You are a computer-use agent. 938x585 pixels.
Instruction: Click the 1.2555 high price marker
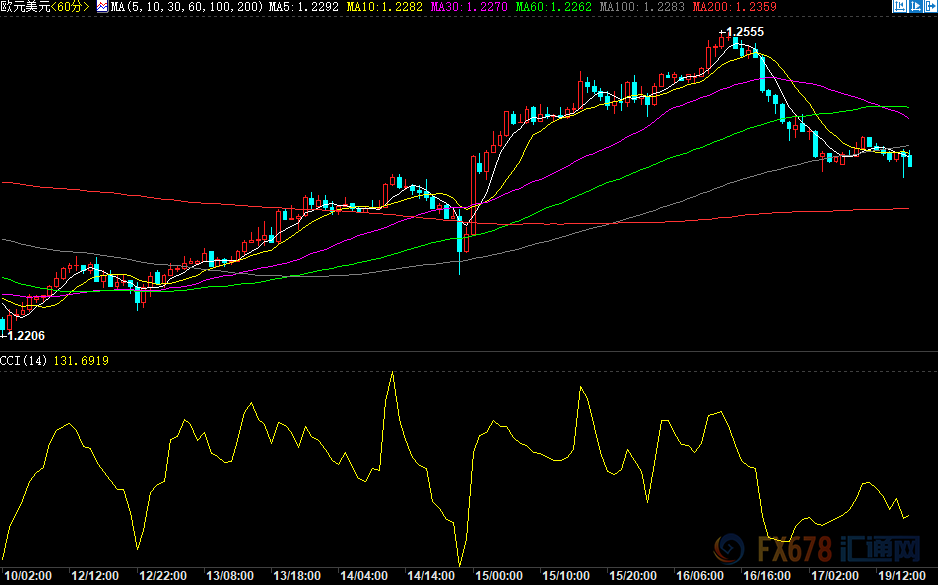click(x=741, y=32)
